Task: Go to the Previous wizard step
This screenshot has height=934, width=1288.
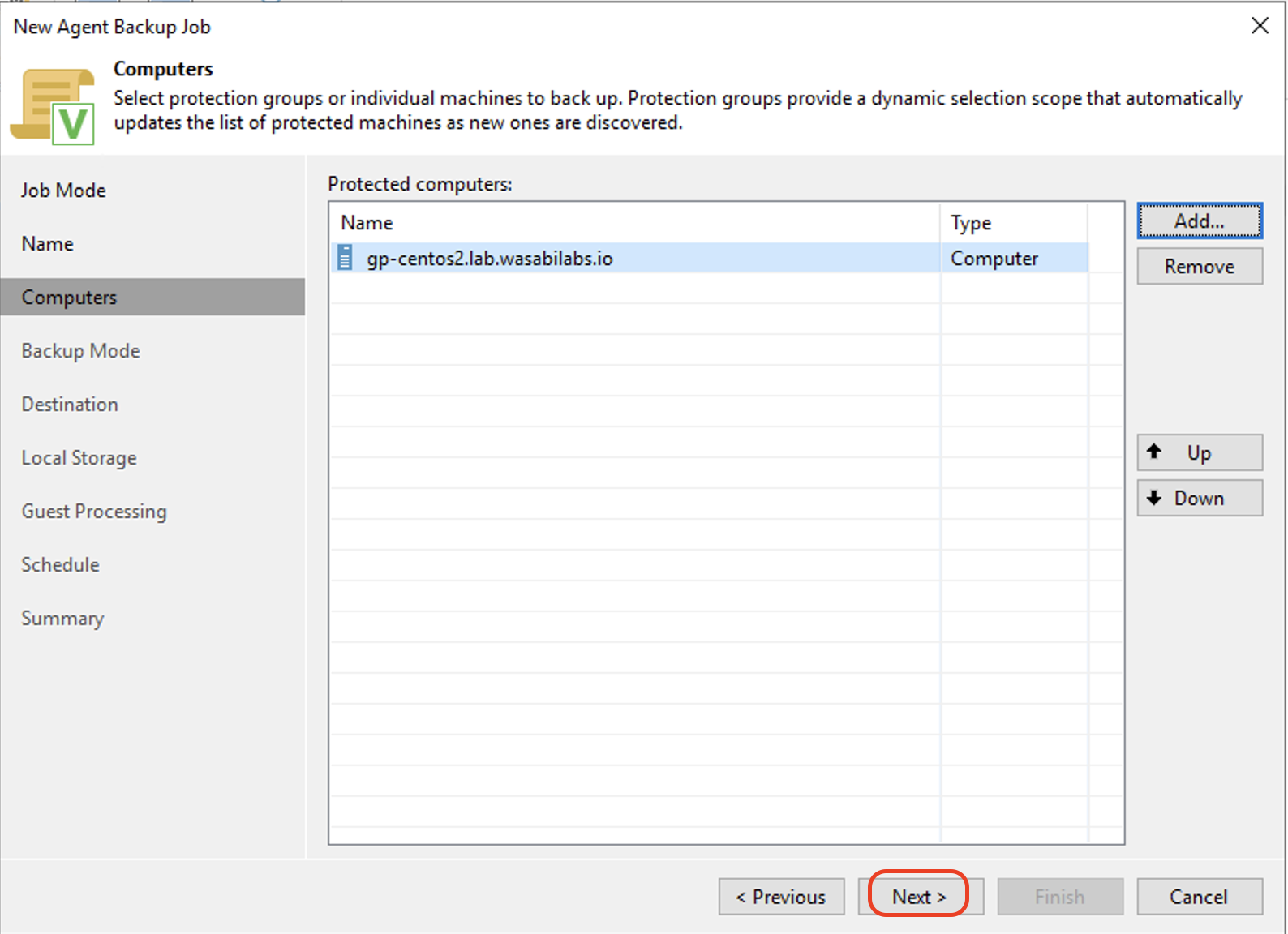Action: tap(781, 897)
